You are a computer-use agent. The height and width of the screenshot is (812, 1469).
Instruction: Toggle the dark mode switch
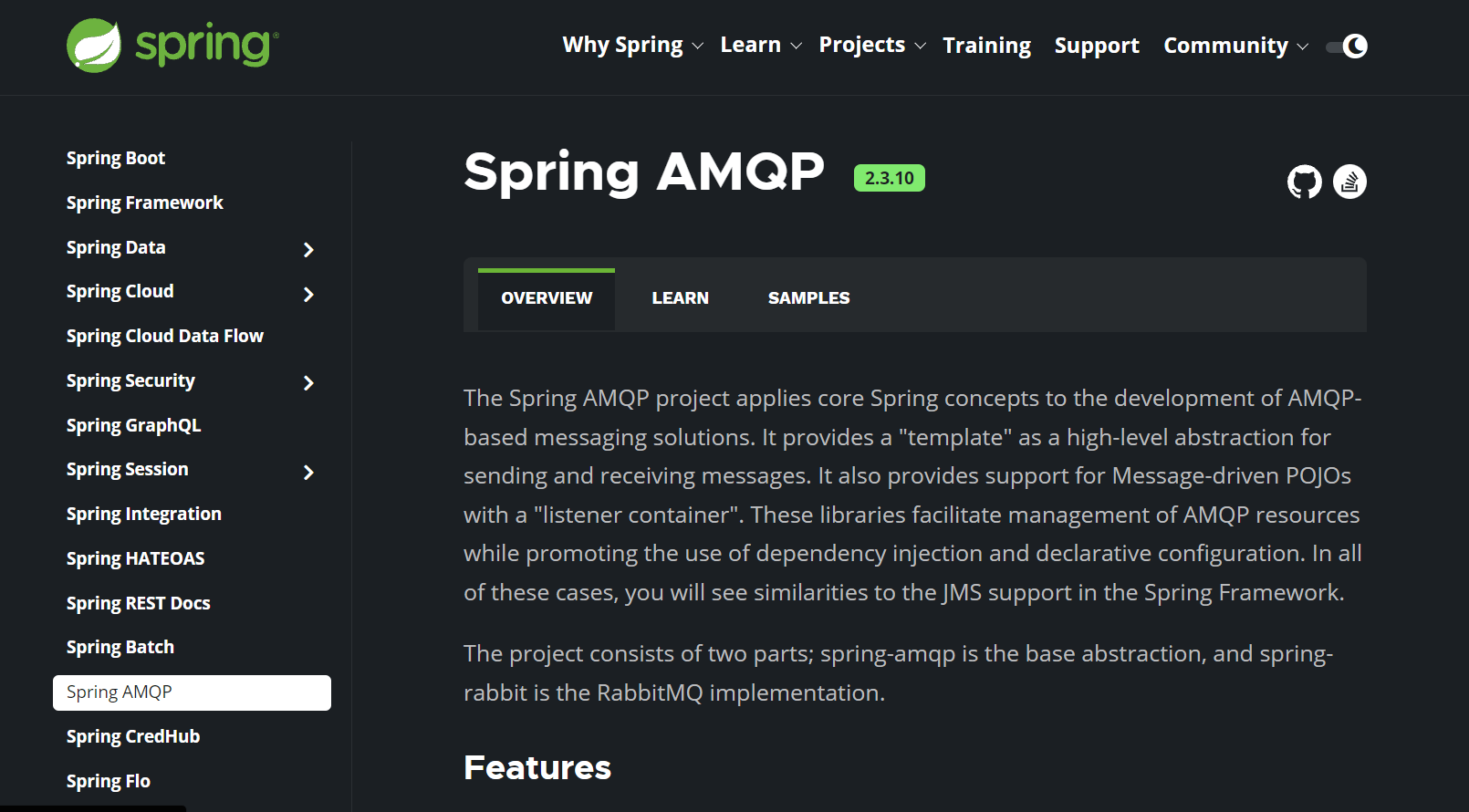point(1348,46)
